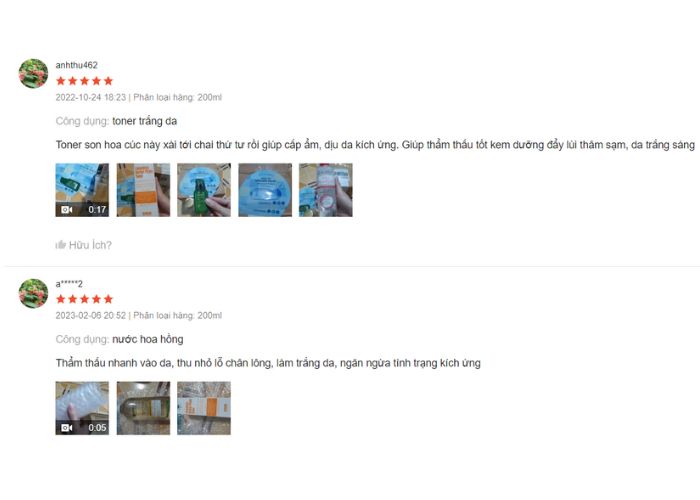View the green serum bottle photo
The width and height of the screenshot is (700, 500).
[x=204, y=190]
